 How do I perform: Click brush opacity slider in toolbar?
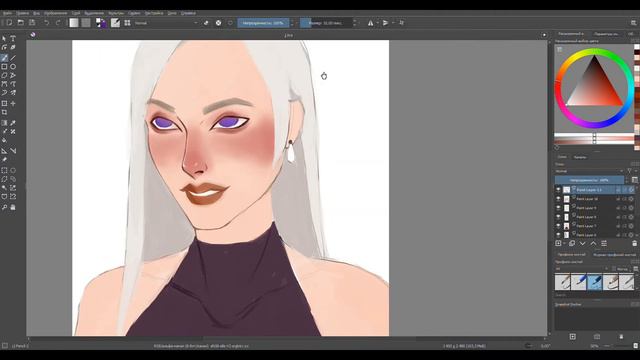(263, 23)
